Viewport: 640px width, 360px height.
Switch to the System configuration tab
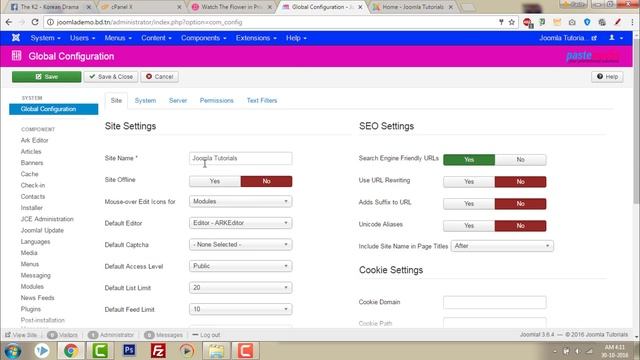tap(145, 100)
